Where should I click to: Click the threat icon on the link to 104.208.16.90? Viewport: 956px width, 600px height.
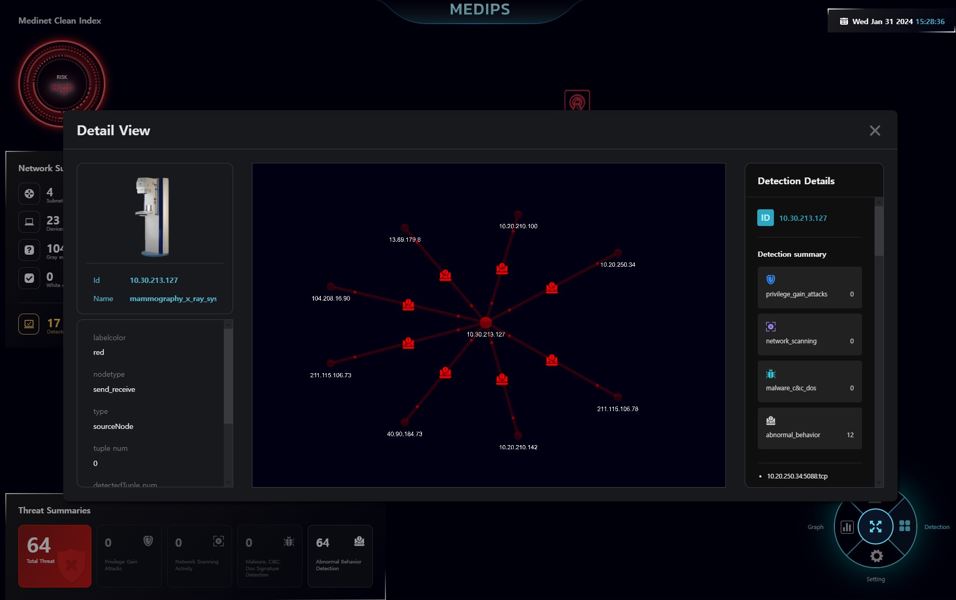[408, 305]
